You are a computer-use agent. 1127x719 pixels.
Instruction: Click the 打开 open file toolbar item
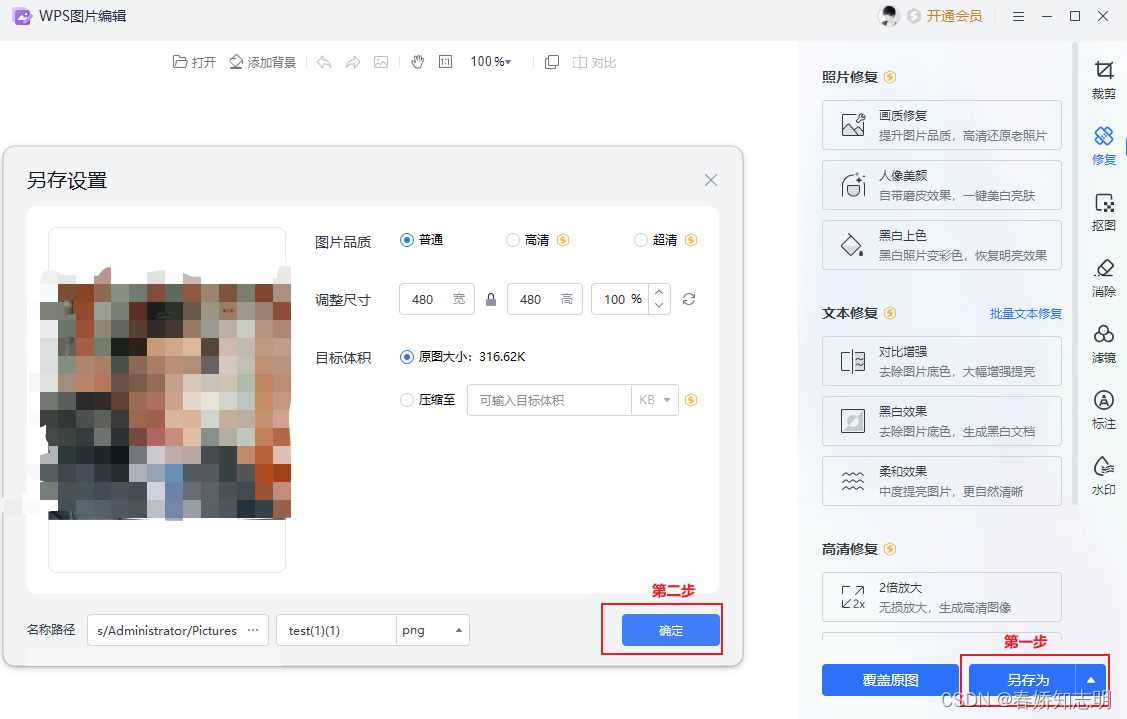(194, 63)
